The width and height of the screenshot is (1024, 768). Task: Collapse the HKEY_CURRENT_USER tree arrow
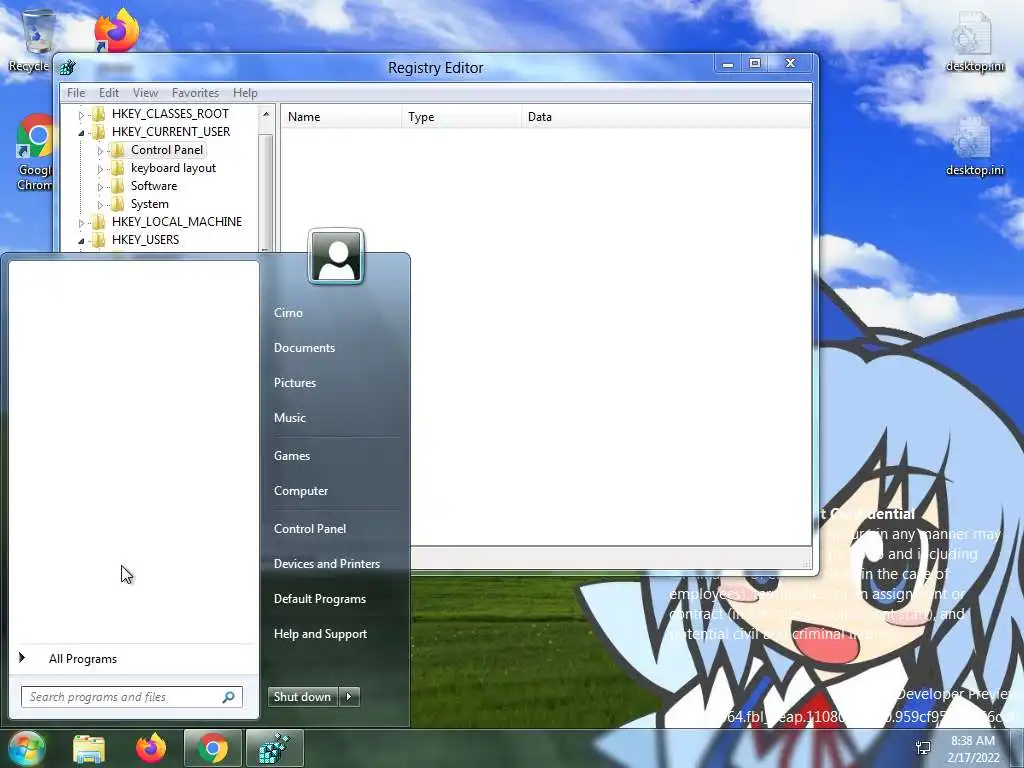pos(82,133)
